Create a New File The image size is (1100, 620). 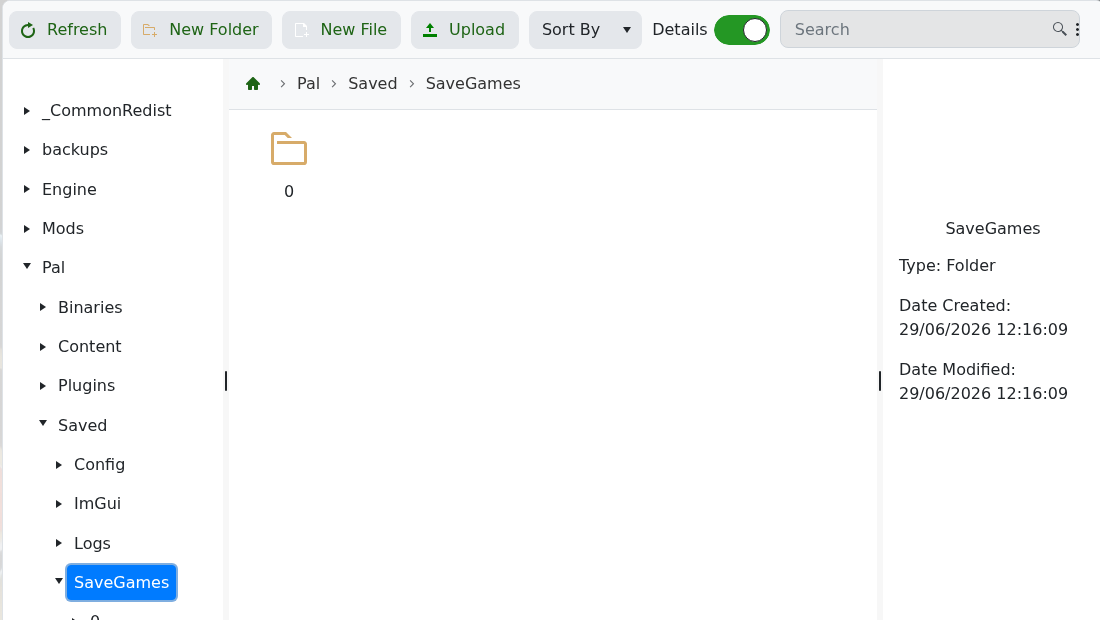tap(341, 30)
